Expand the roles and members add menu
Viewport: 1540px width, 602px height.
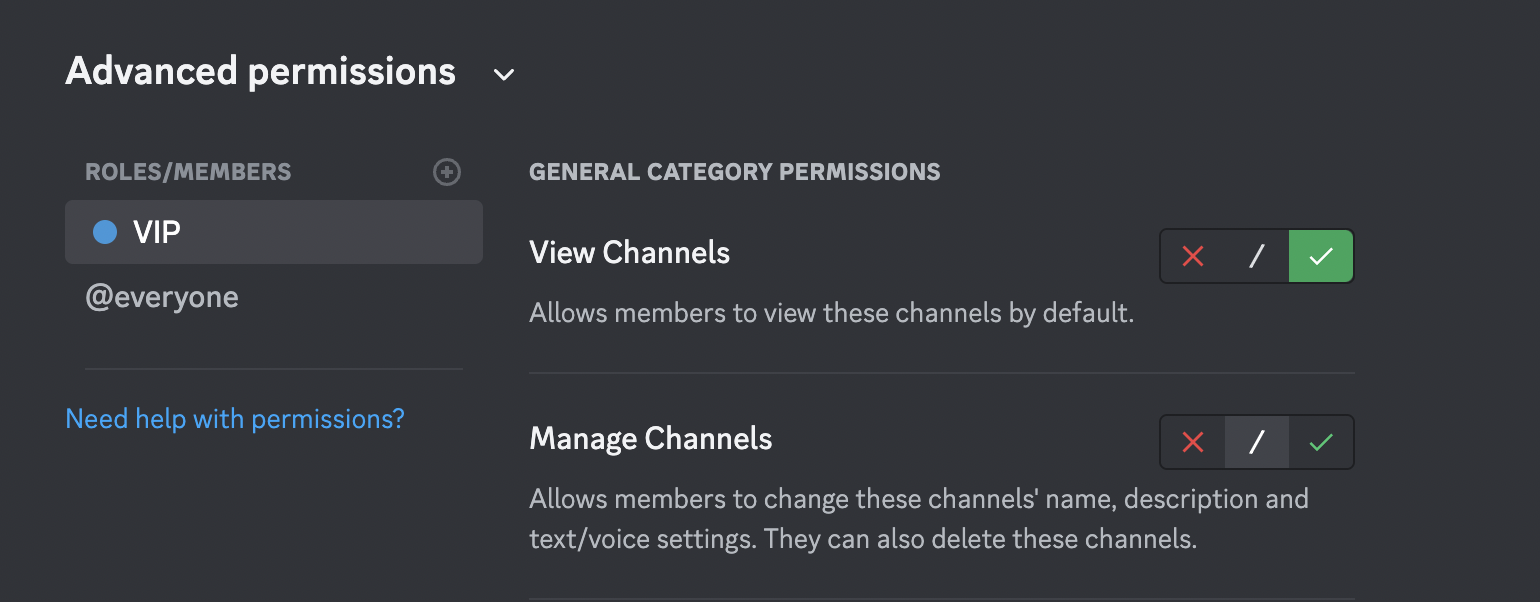click(x=447, y=172)
